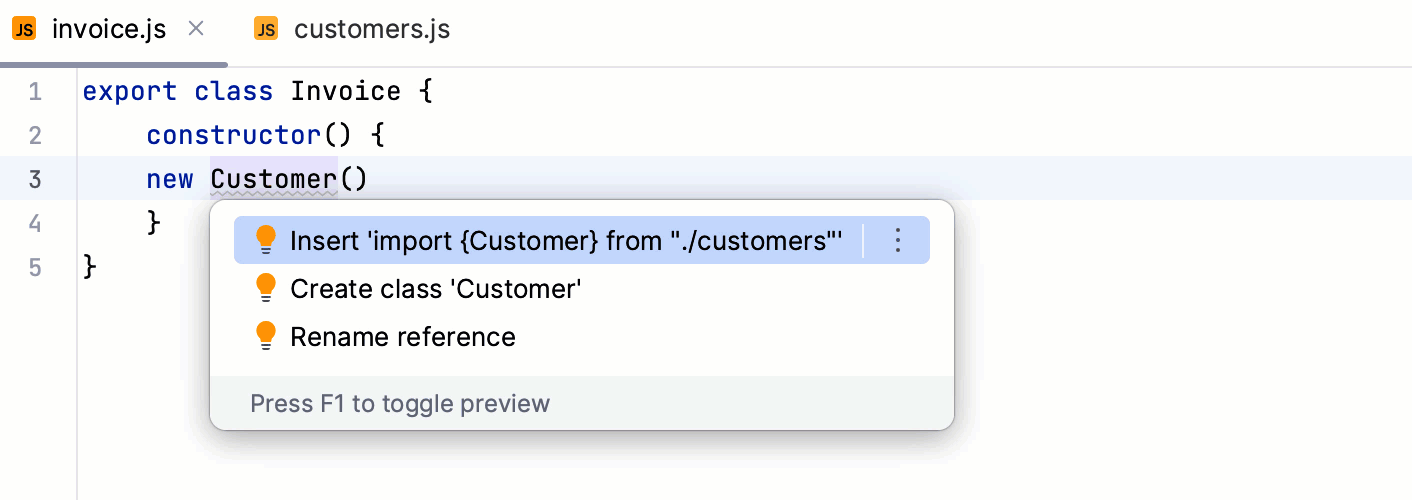Screen dimensions: 1412x500
Task: Select the invoice.js tab
Action: point(108,30)
